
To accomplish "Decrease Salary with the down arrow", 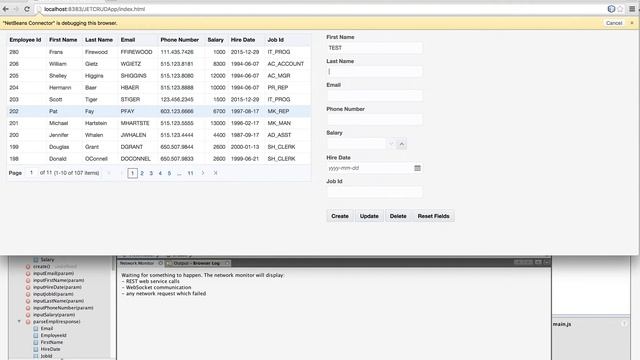I will (x=391, y=144).
